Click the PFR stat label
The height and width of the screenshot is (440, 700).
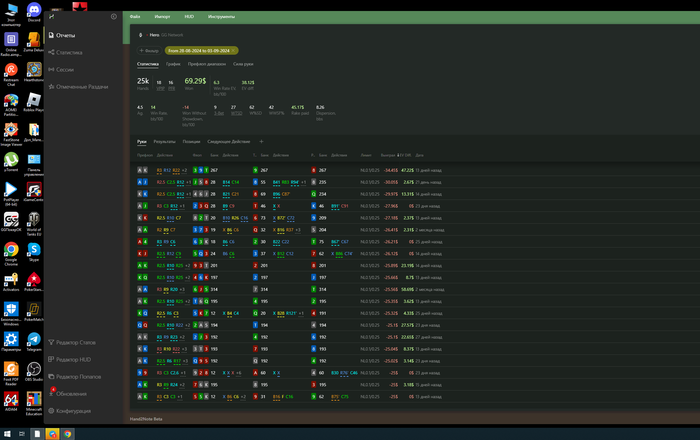point(171,88)
